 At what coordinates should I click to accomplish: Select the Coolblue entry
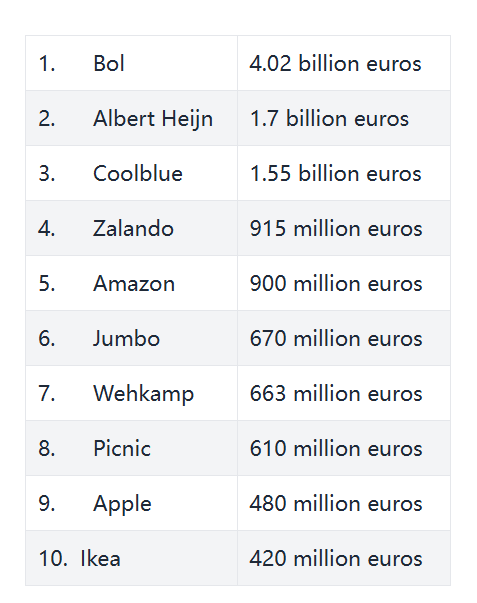pos(131,173)
